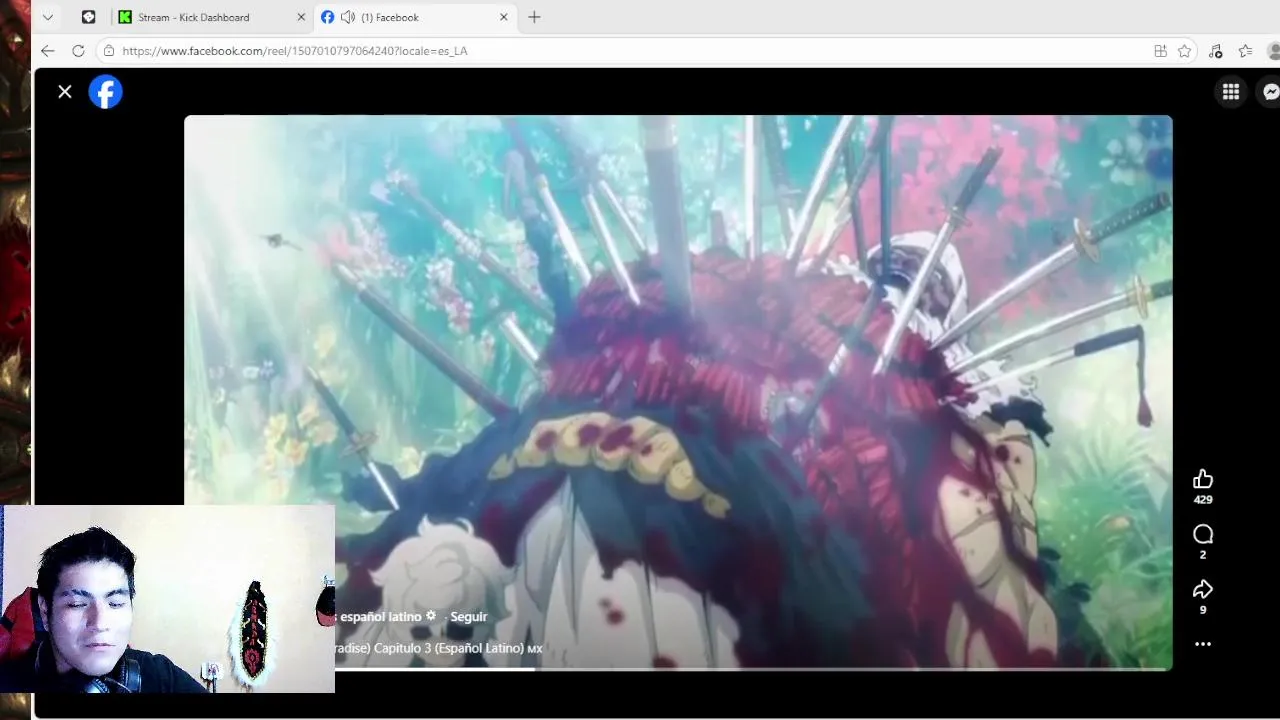Open a new tab with plus button
Image resolution: width=1280 pixels, height=720 pixels.
534,17
